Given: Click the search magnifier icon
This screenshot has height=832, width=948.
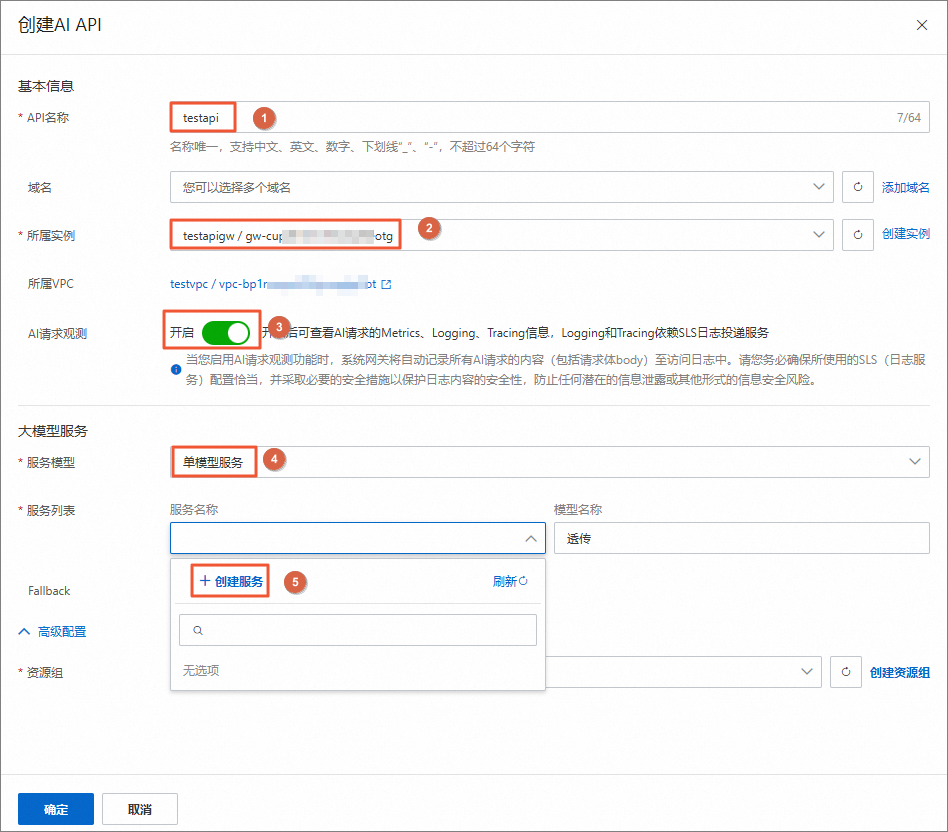Looking at the screenshot, I should [x=198, y=630].
